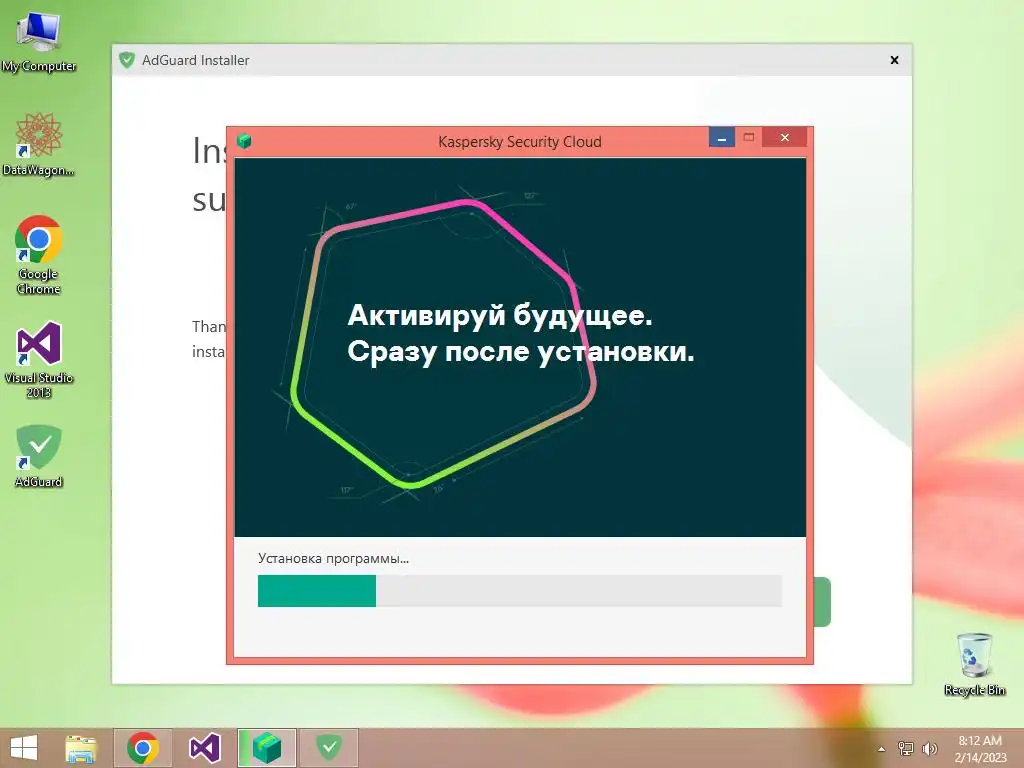Open AdGuard desktop shortcut
The image size is (1024, 768).
(39, 456)
